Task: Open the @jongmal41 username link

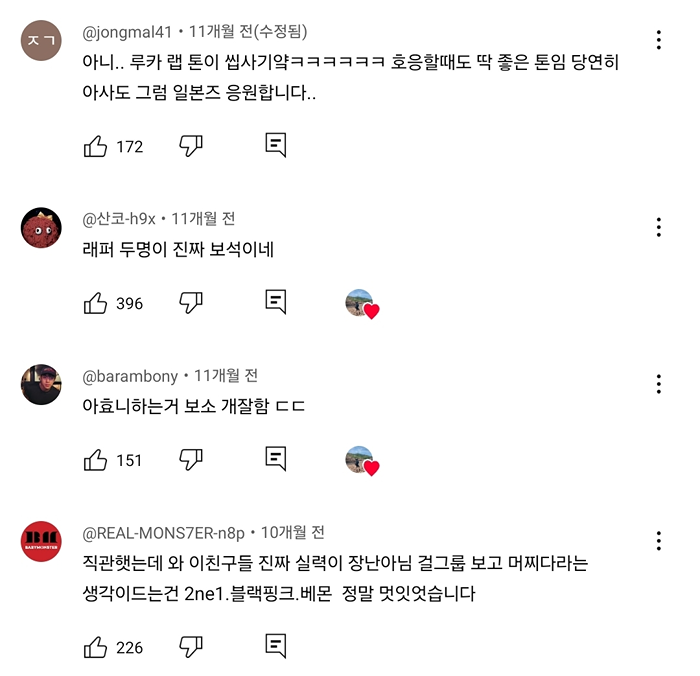Action: [127, 32]
